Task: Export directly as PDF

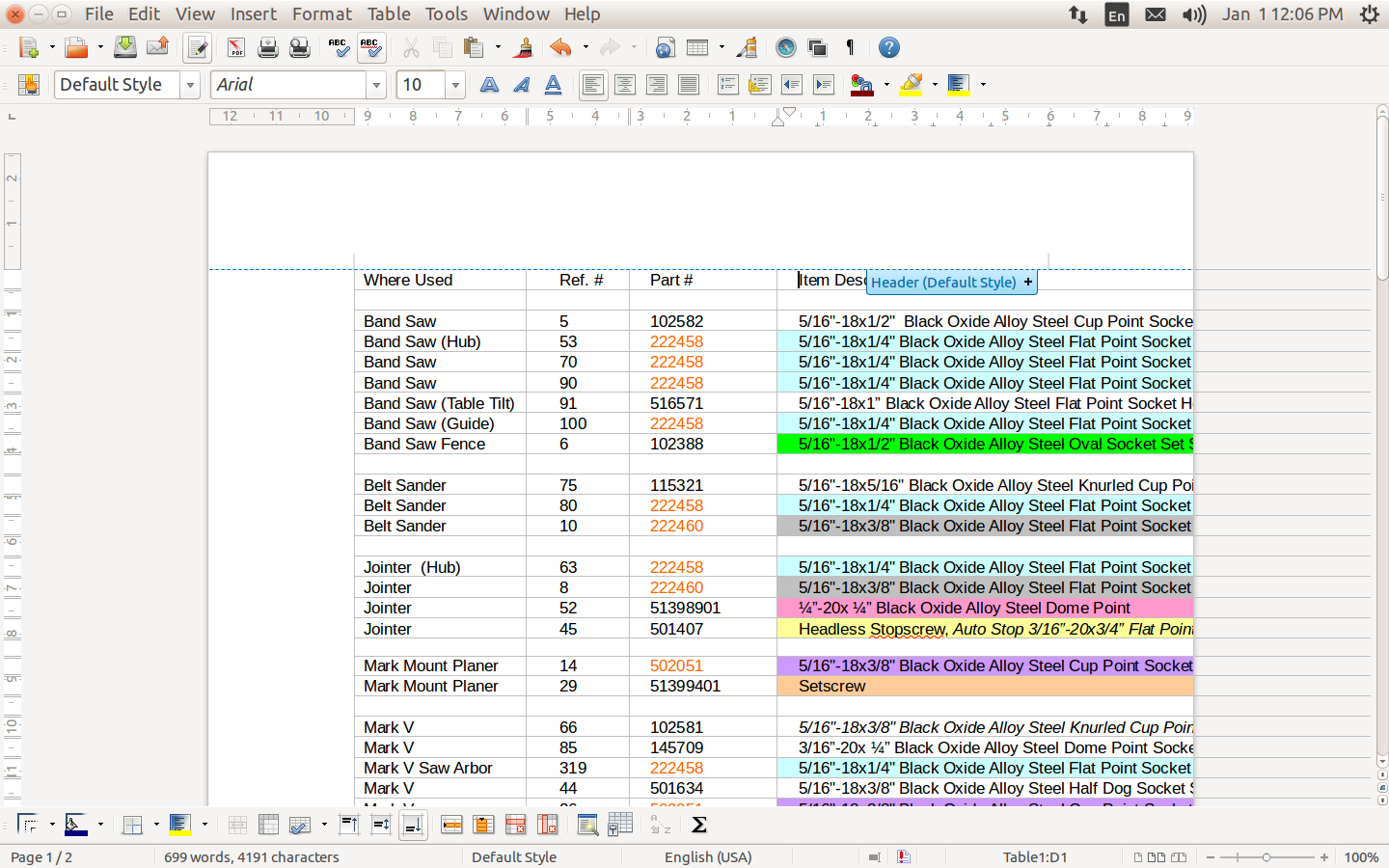Action: (x=236, y=47)
